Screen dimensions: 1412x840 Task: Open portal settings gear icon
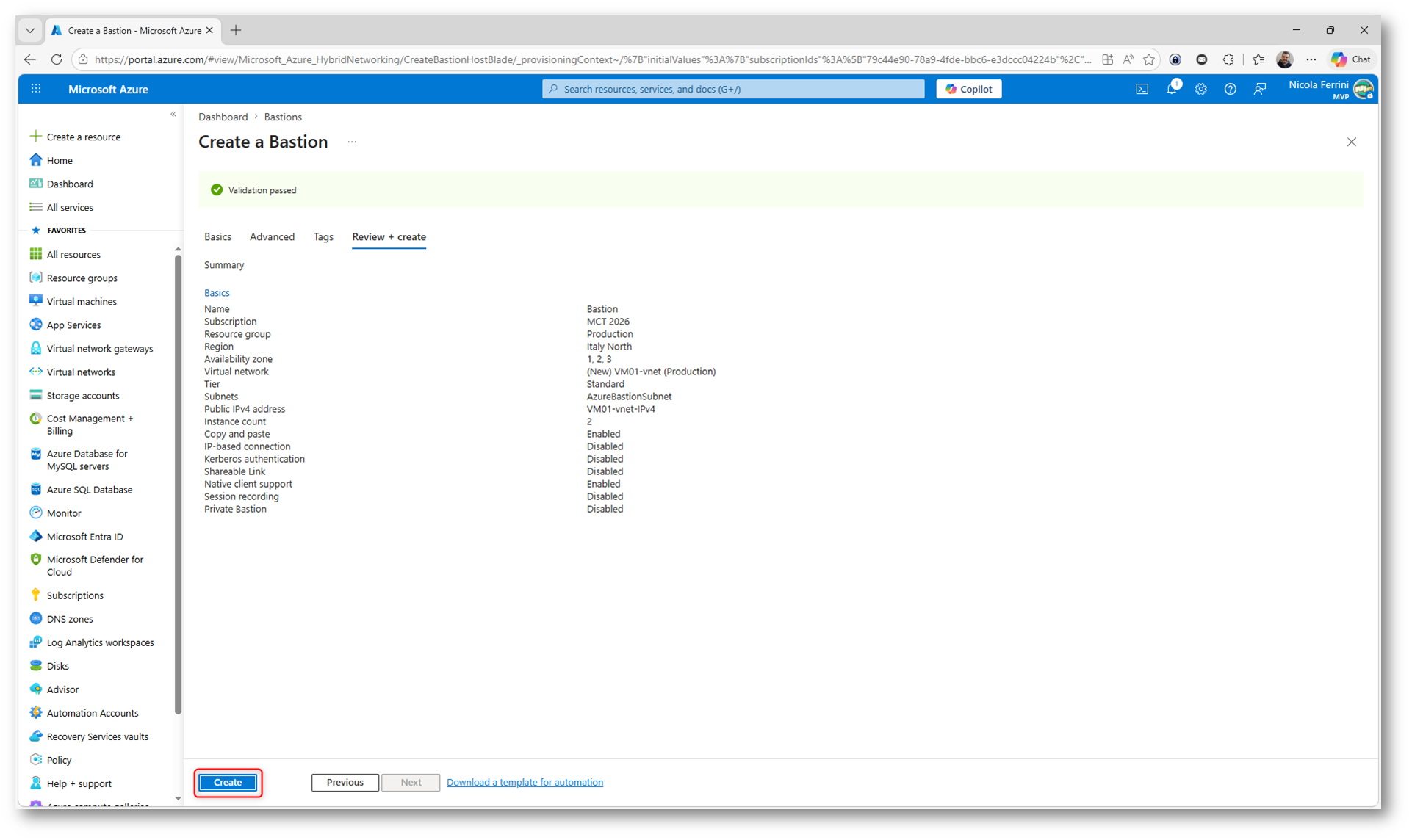point(1200,89)
